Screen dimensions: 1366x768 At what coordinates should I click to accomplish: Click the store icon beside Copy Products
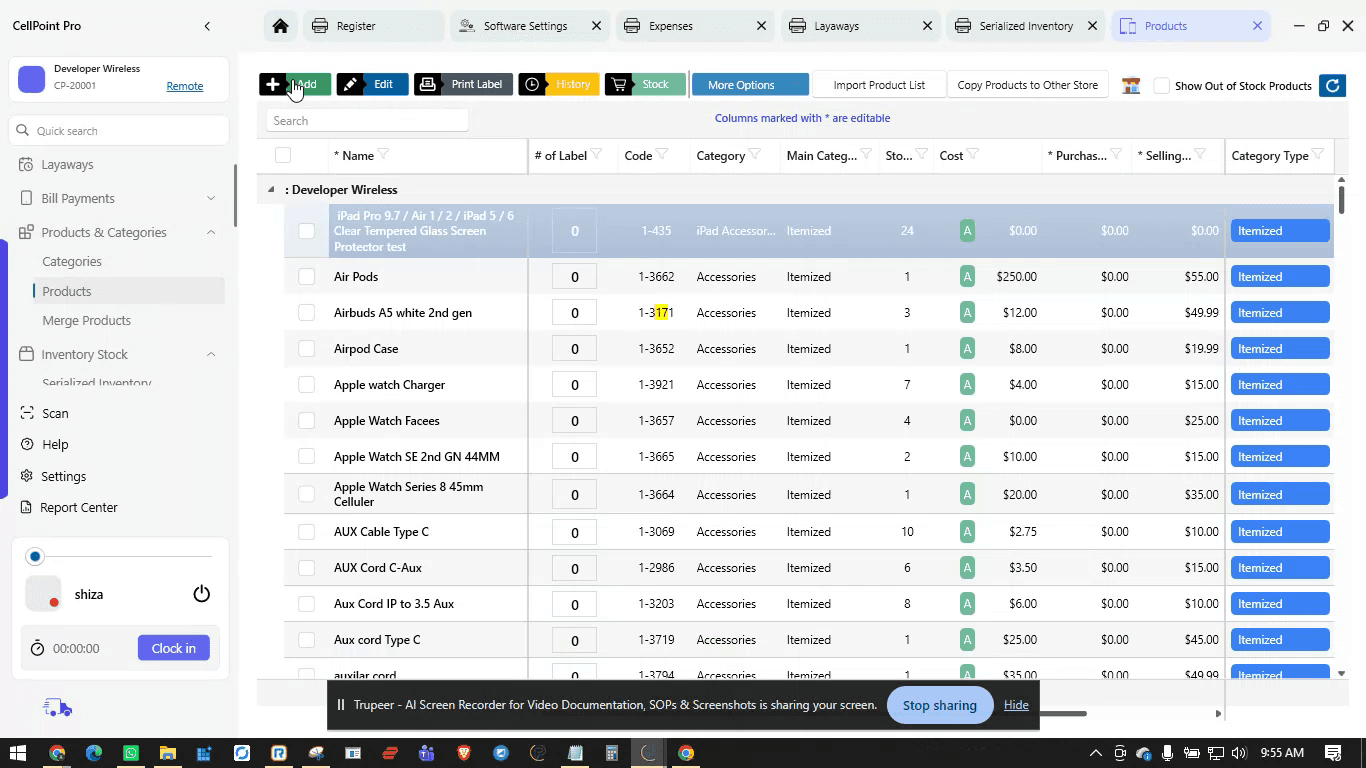point(1131,86)
